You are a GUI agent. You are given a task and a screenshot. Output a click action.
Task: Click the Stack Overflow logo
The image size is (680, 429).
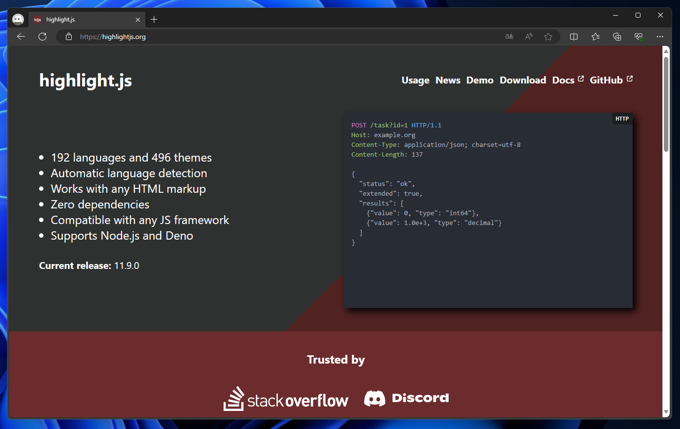point(285,399)
